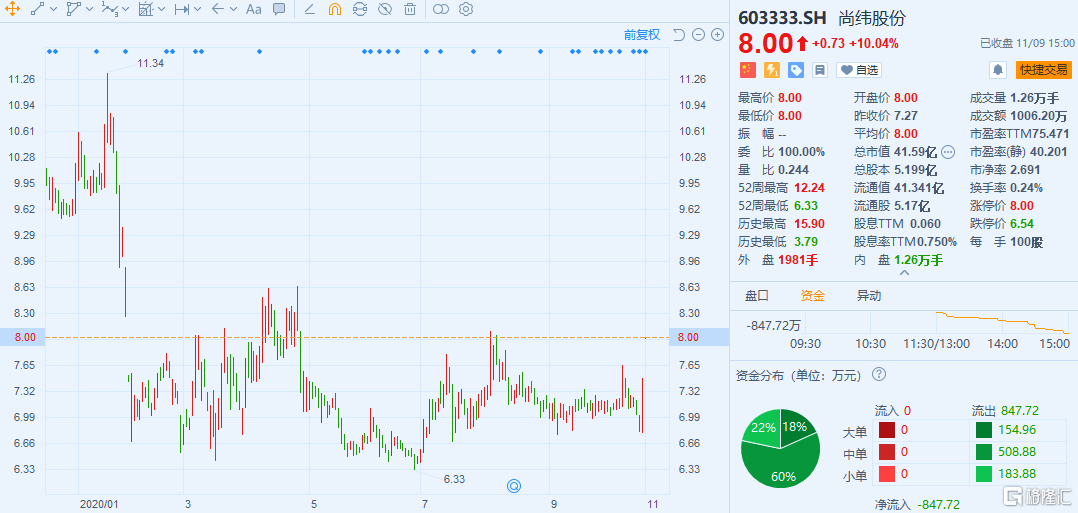Click stock name 尚纬股份
Screen dimensions: 1078x513
click(x=870, y=19)
